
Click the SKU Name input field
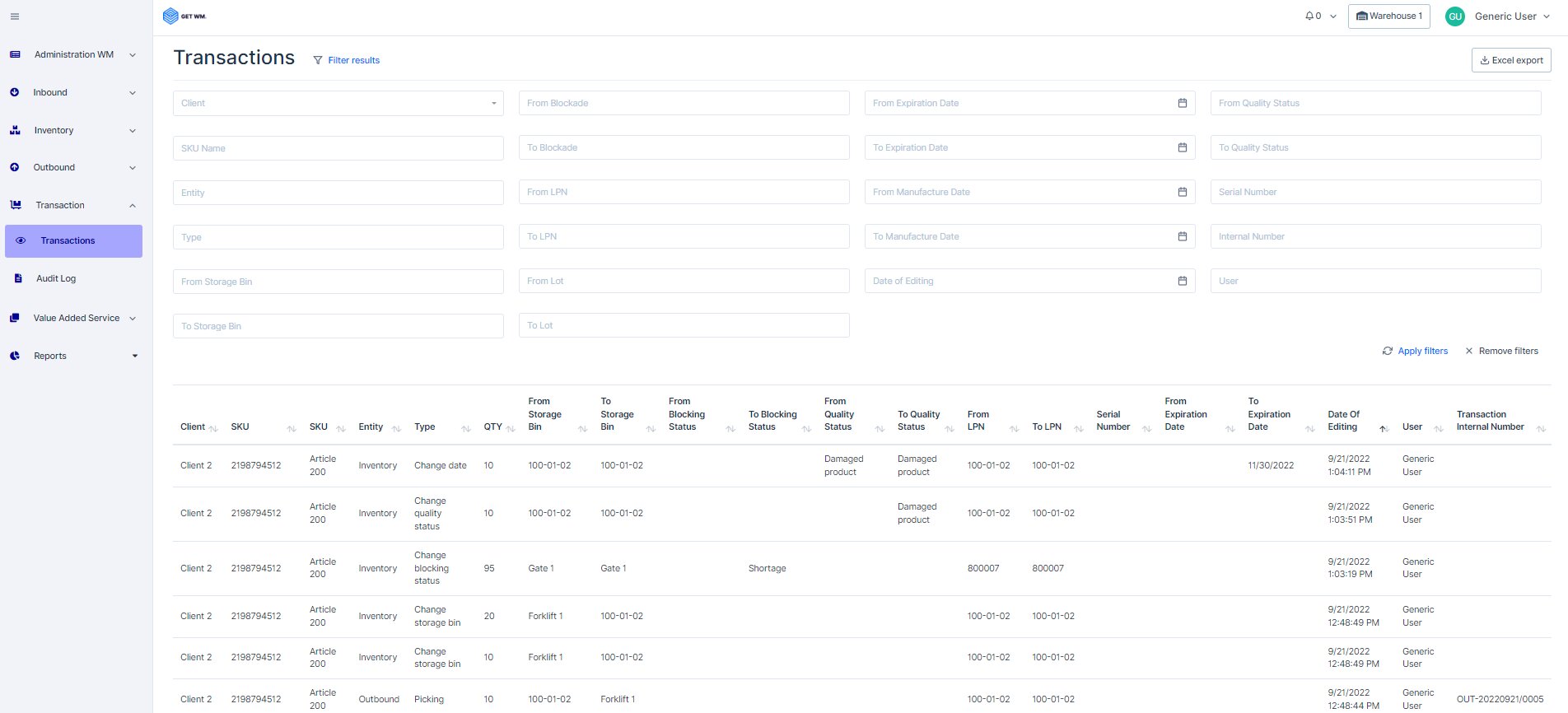(x=338, y=148)
